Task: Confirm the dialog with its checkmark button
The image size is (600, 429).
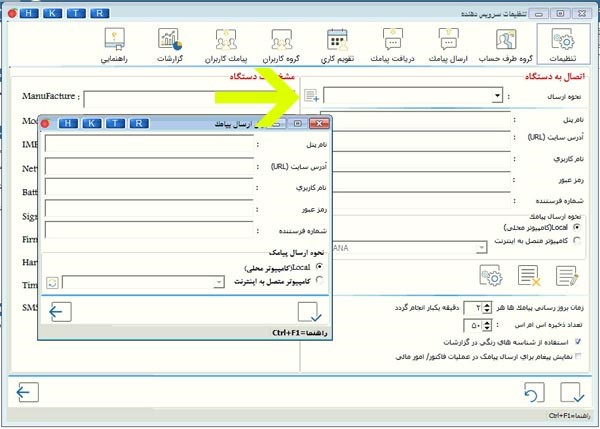Action: coord(309,312)
